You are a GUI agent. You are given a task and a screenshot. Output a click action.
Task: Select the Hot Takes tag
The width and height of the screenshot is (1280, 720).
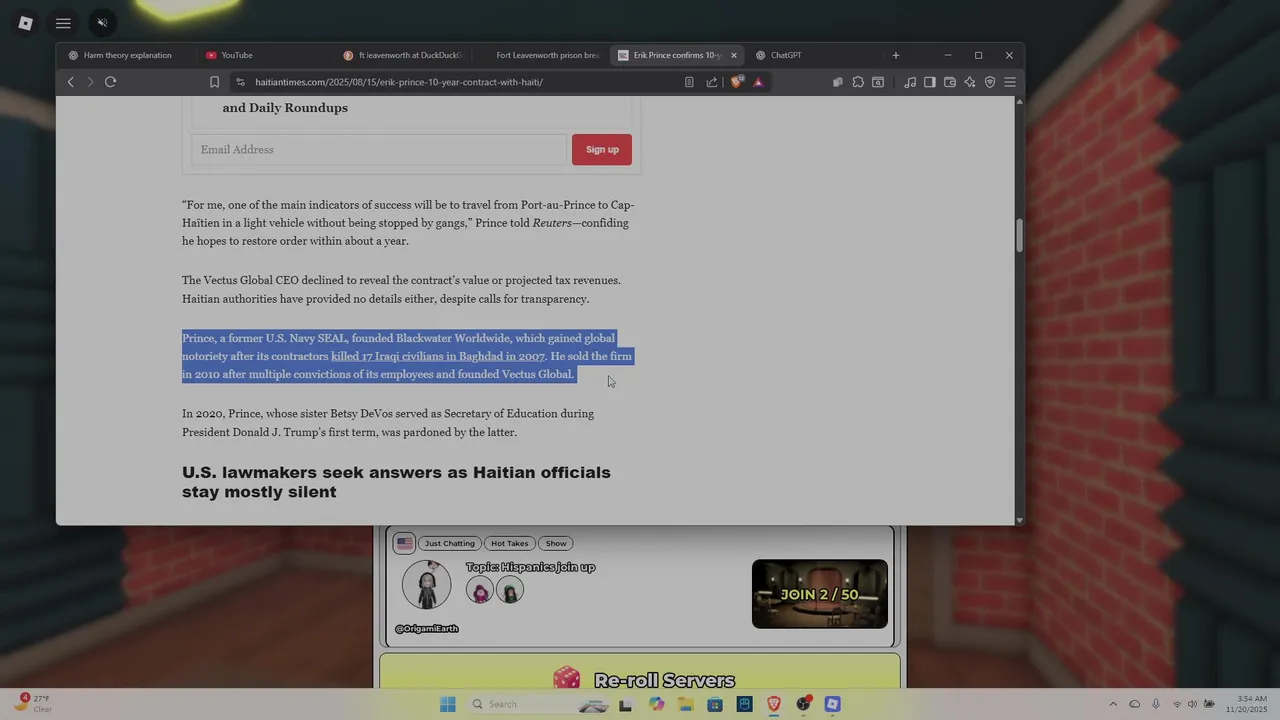(x=510, y=543)
